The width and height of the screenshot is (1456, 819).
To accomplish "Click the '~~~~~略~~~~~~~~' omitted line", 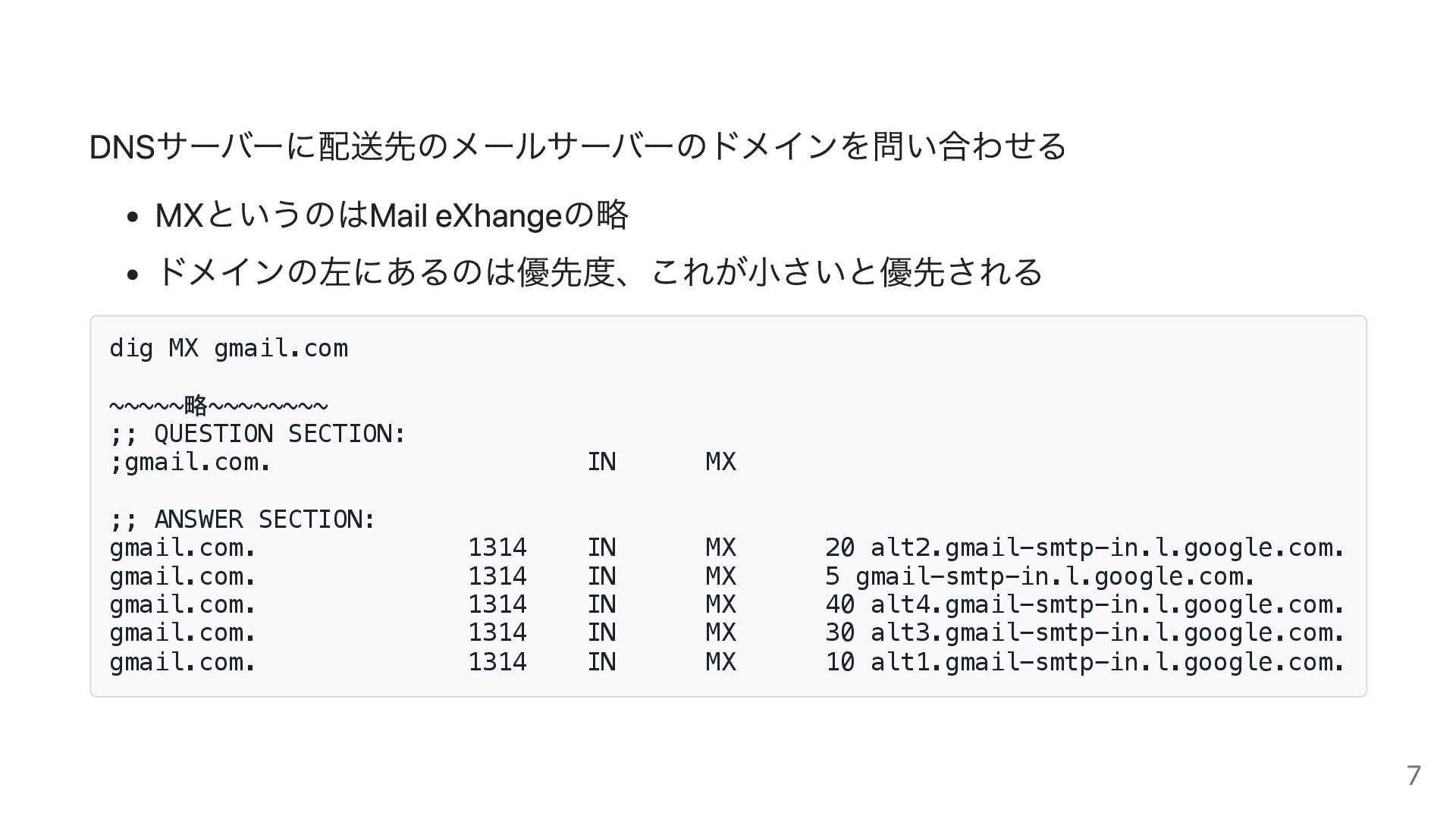I will pyautogui.click(x=218, y=405).
